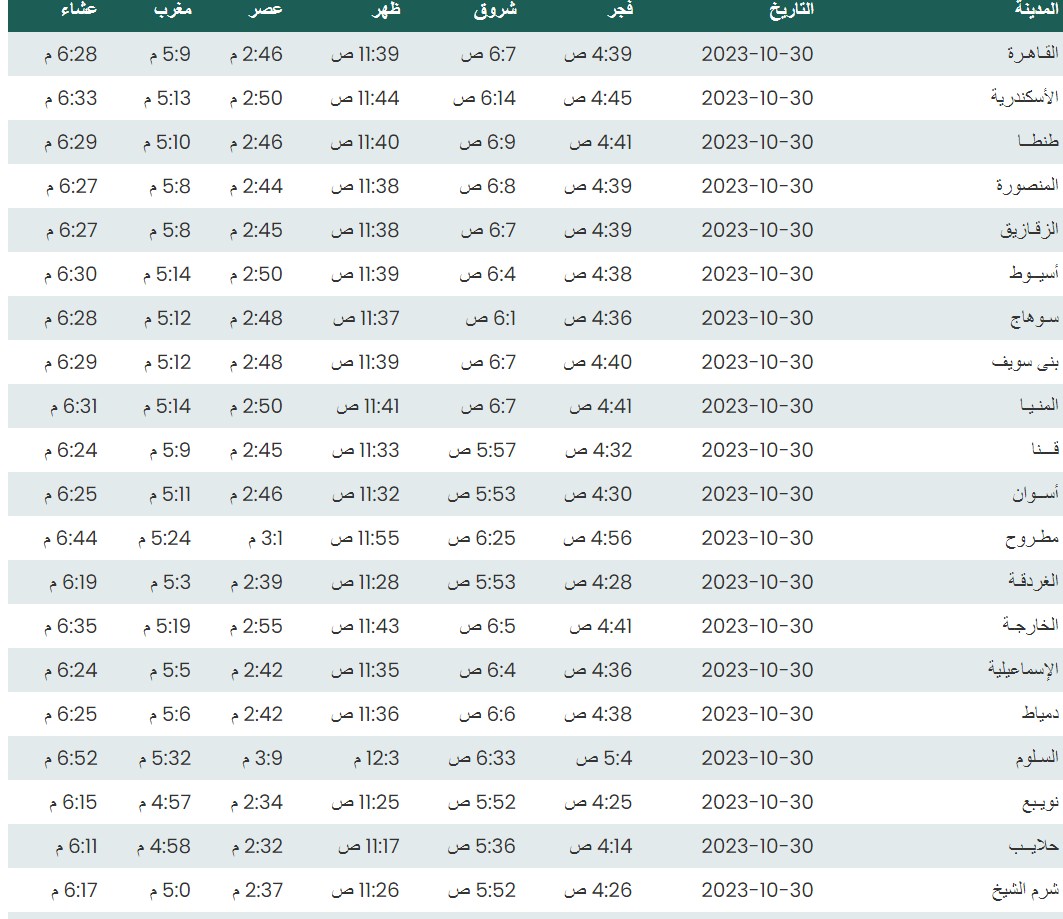
Task: Click the date cell in the دمياط row
Action: 757,714
